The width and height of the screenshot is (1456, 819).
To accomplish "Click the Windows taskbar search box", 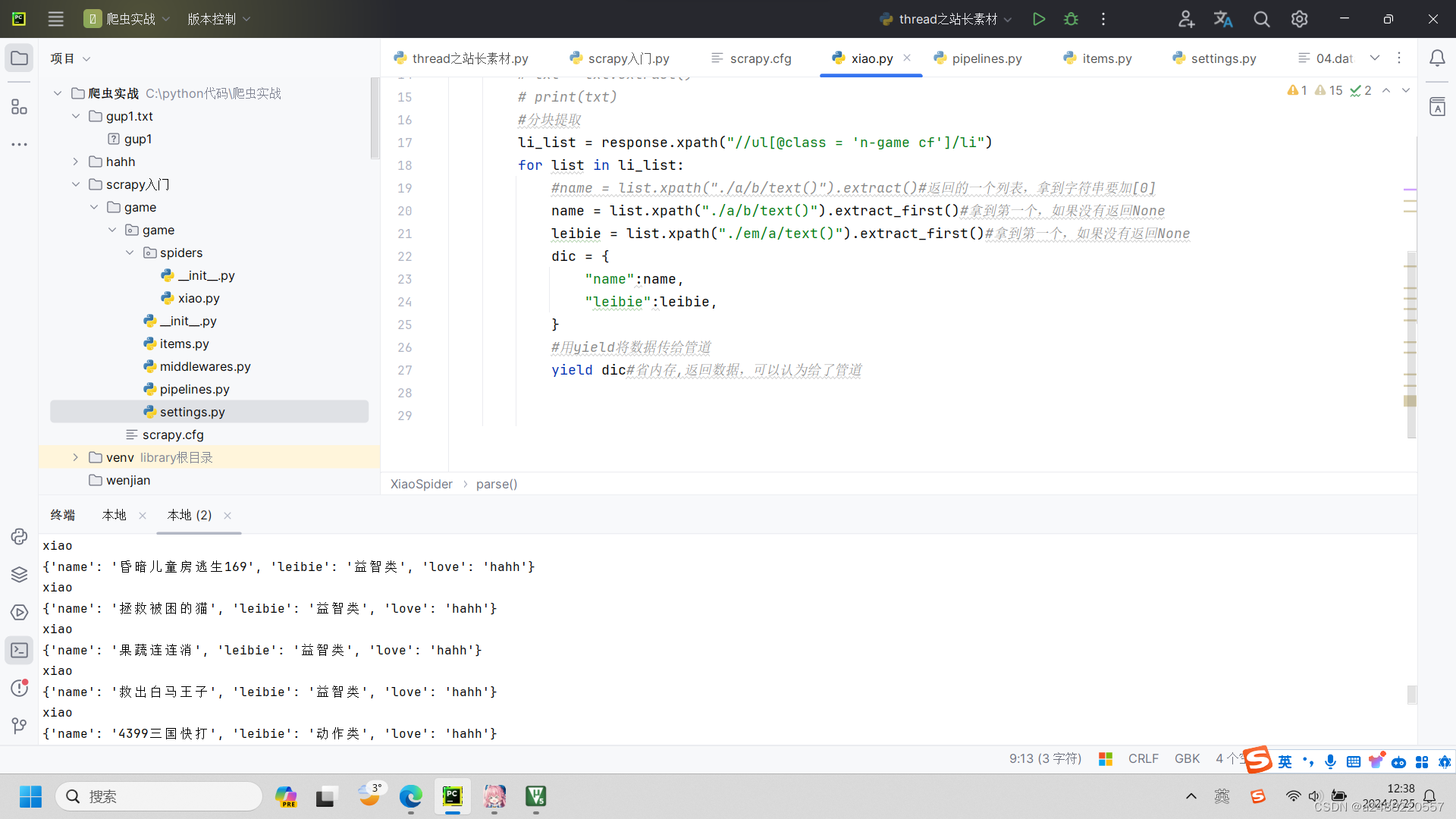I will pos(159,796).
